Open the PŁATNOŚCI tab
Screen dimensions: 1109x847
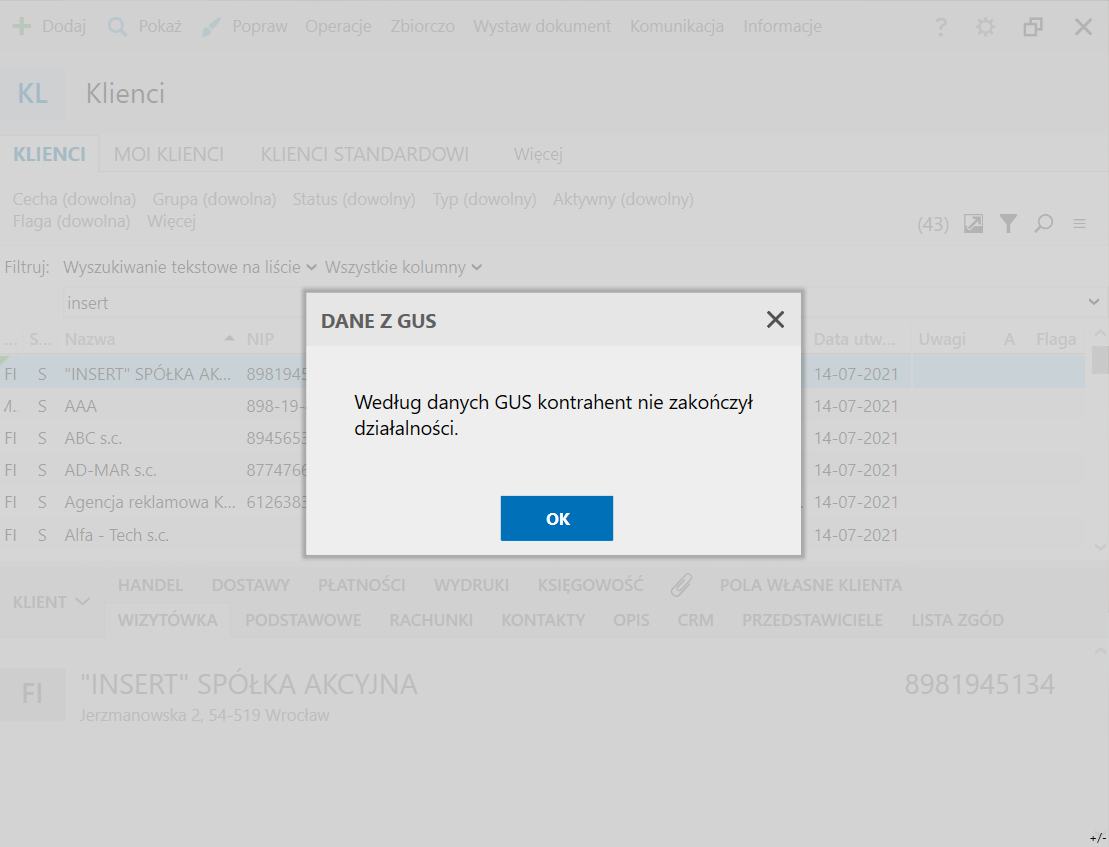click(x=361, y=585)
